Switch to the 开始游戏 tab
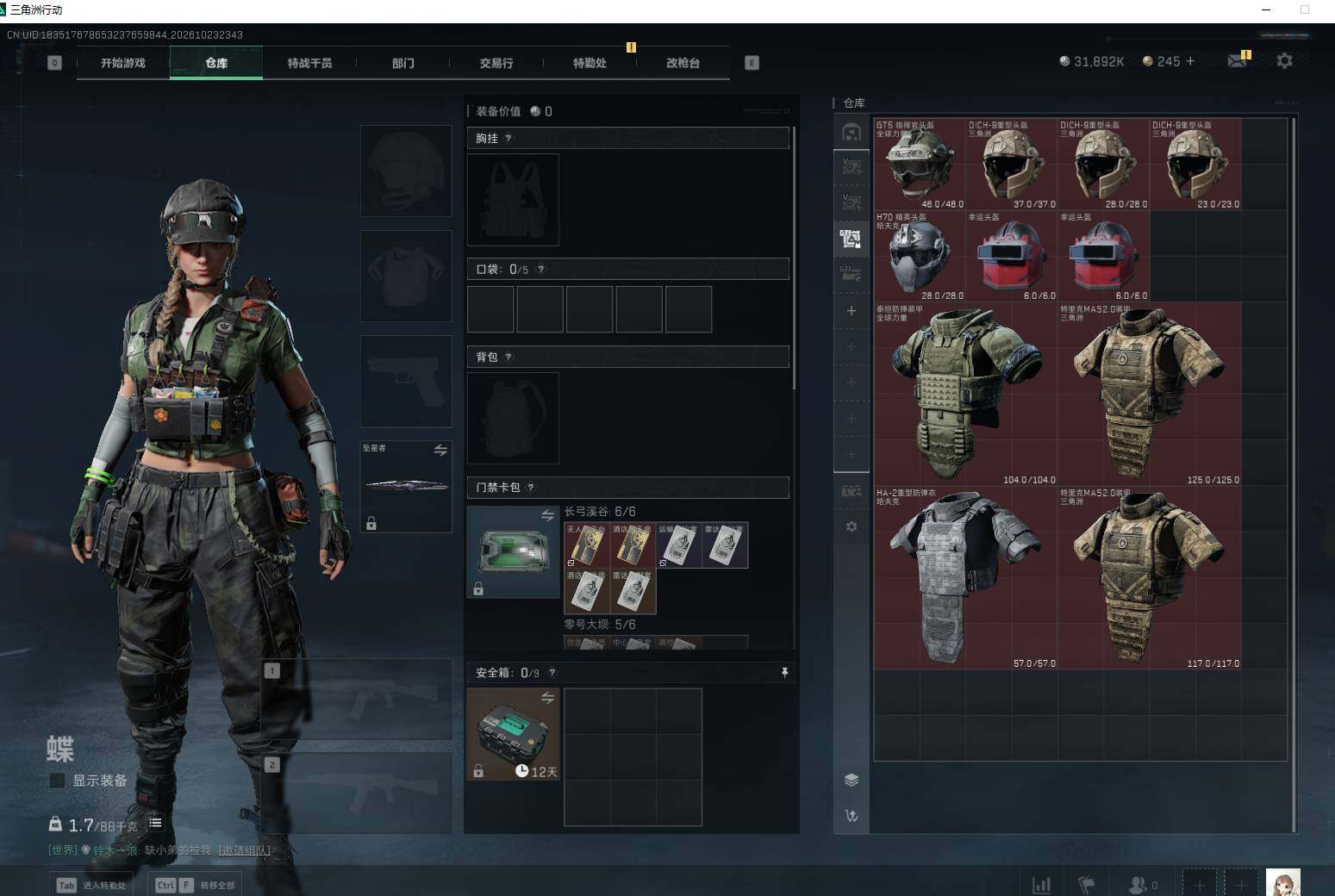 tap(123, 63)
